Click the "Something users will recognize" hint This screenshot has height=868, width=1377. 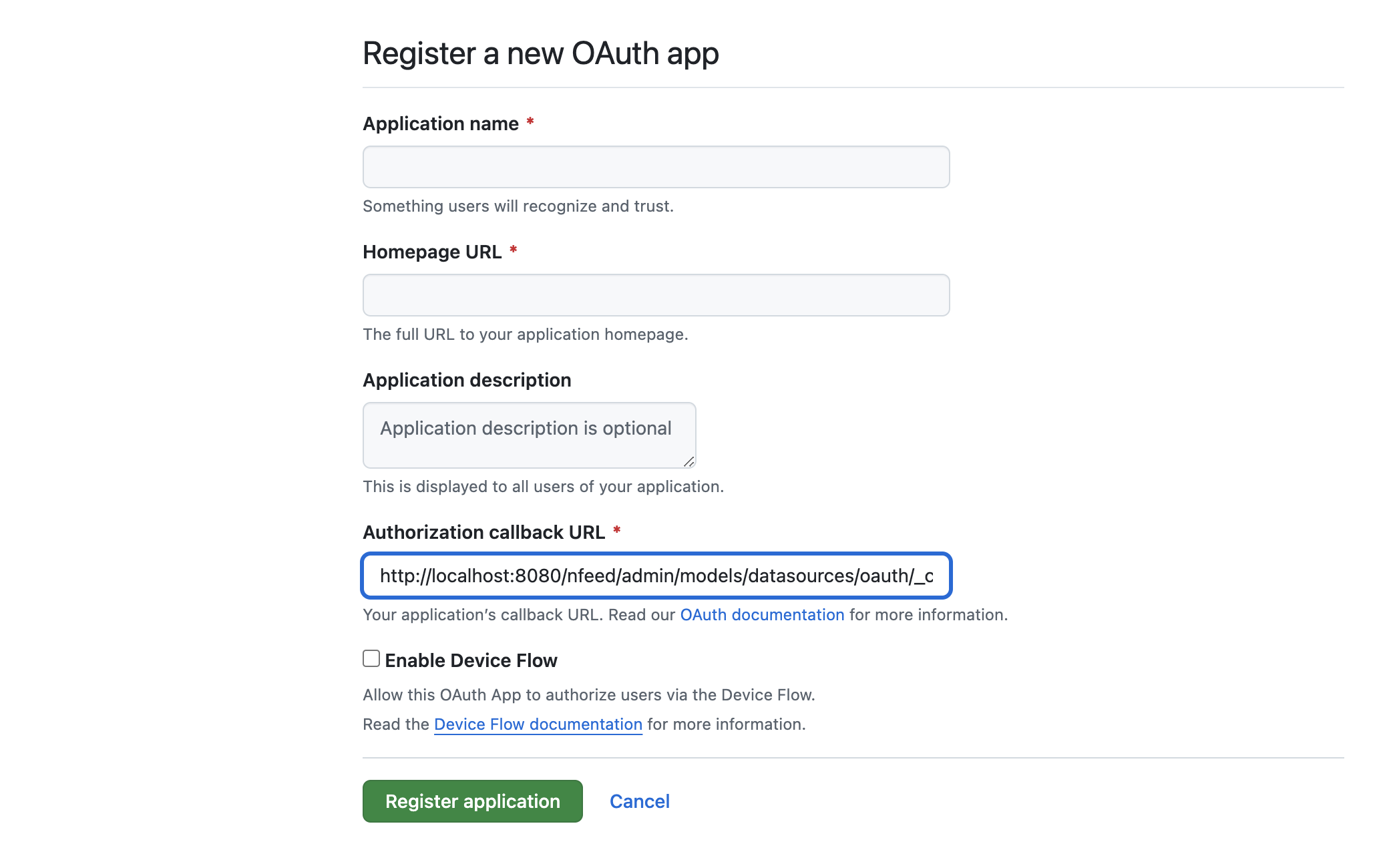[x=518, y=206]
